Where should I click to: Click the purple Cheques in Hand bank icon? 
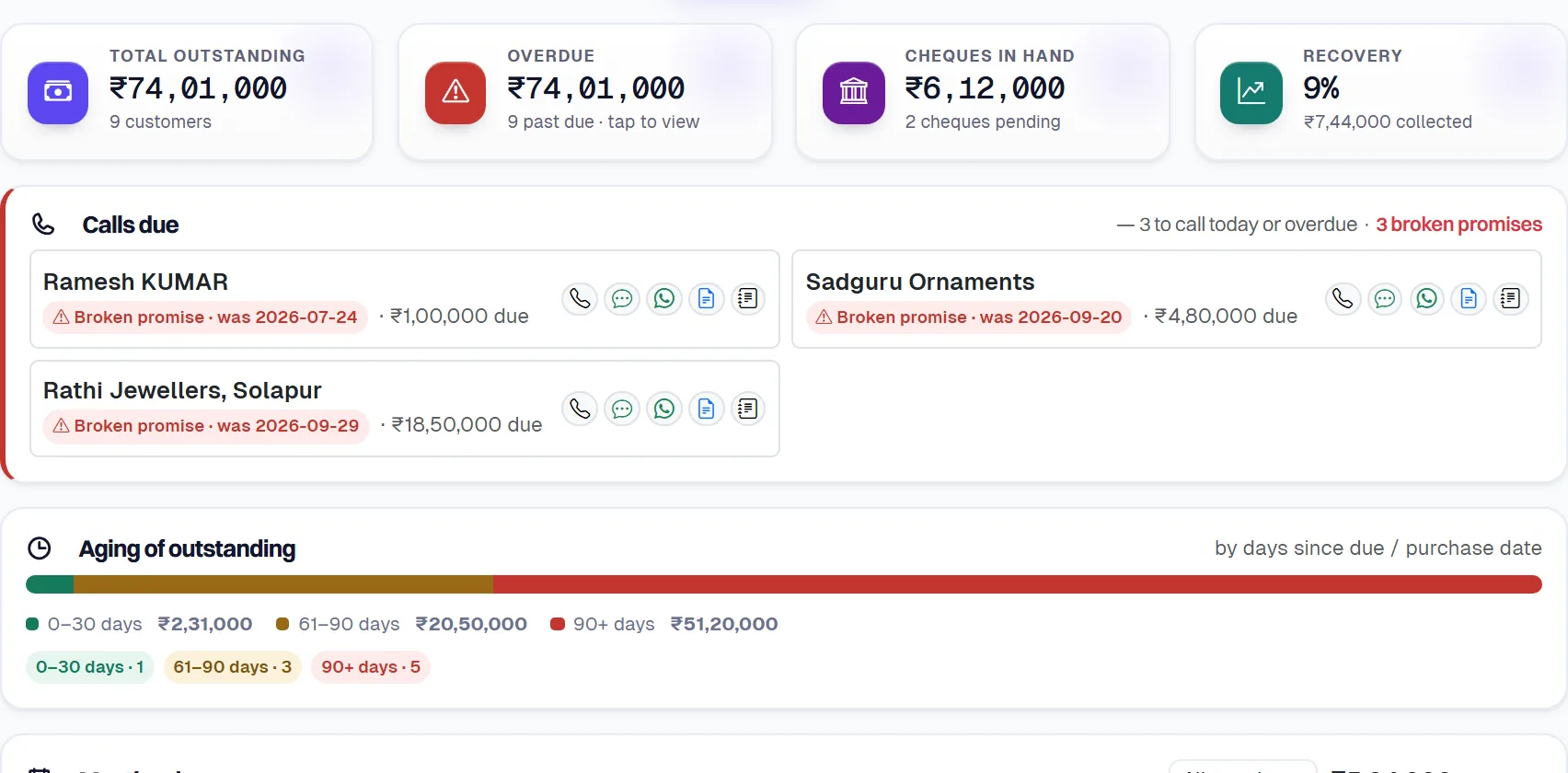854,92
